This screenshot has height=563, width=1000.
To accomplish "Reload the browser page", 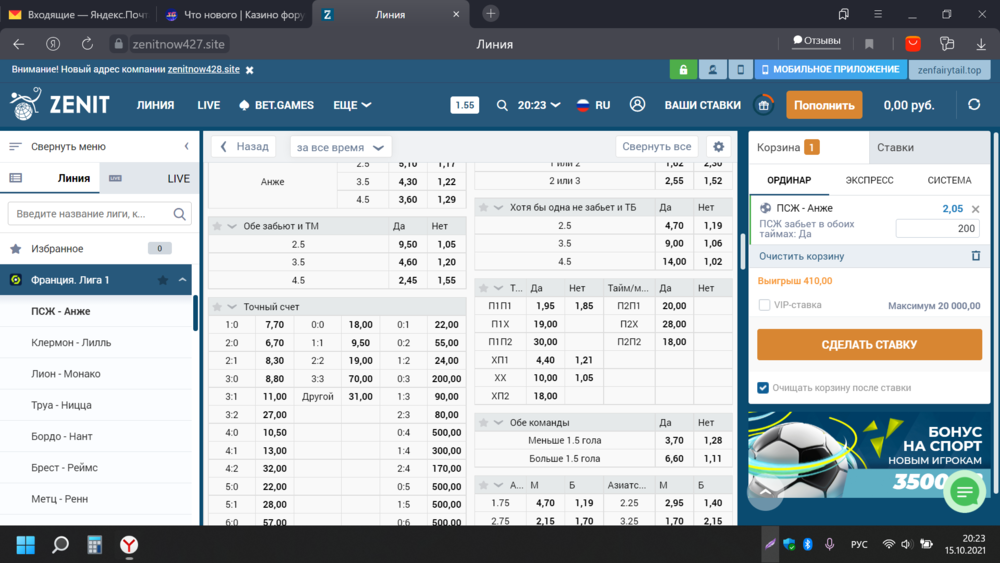I will click(87, 44).
